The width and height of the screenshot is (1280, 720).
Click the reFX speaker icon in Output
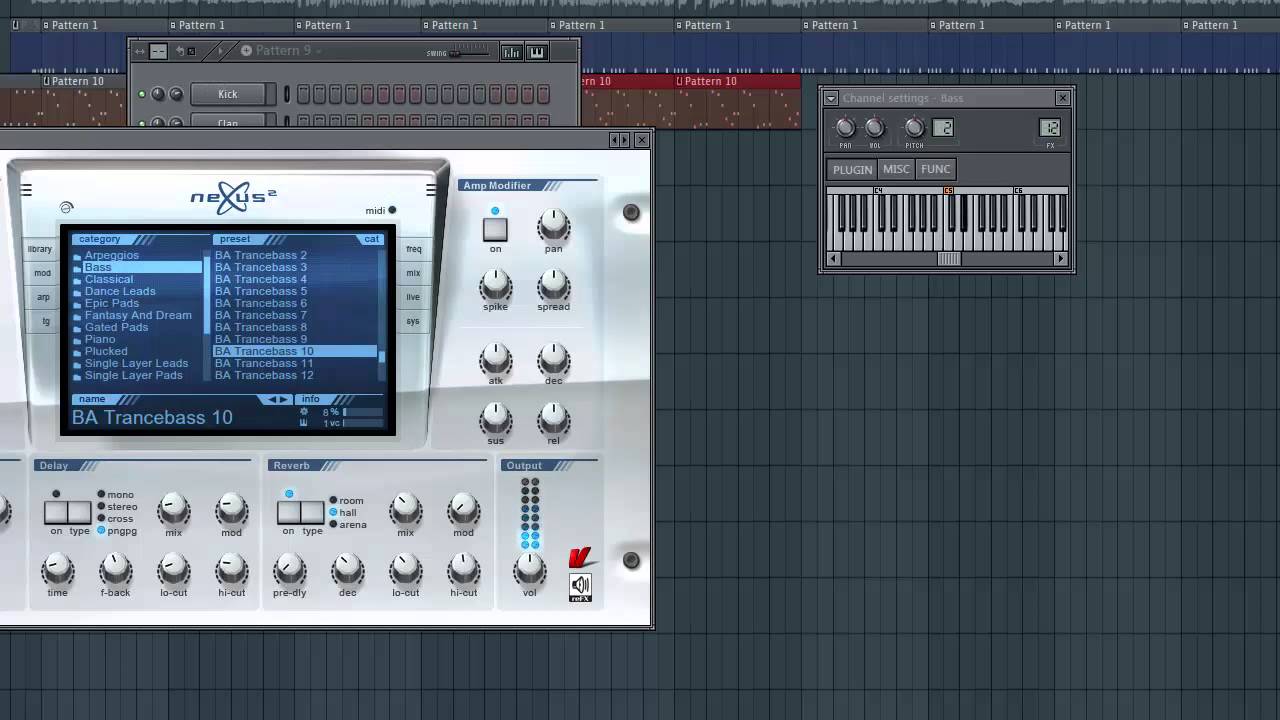click(580, 587)
